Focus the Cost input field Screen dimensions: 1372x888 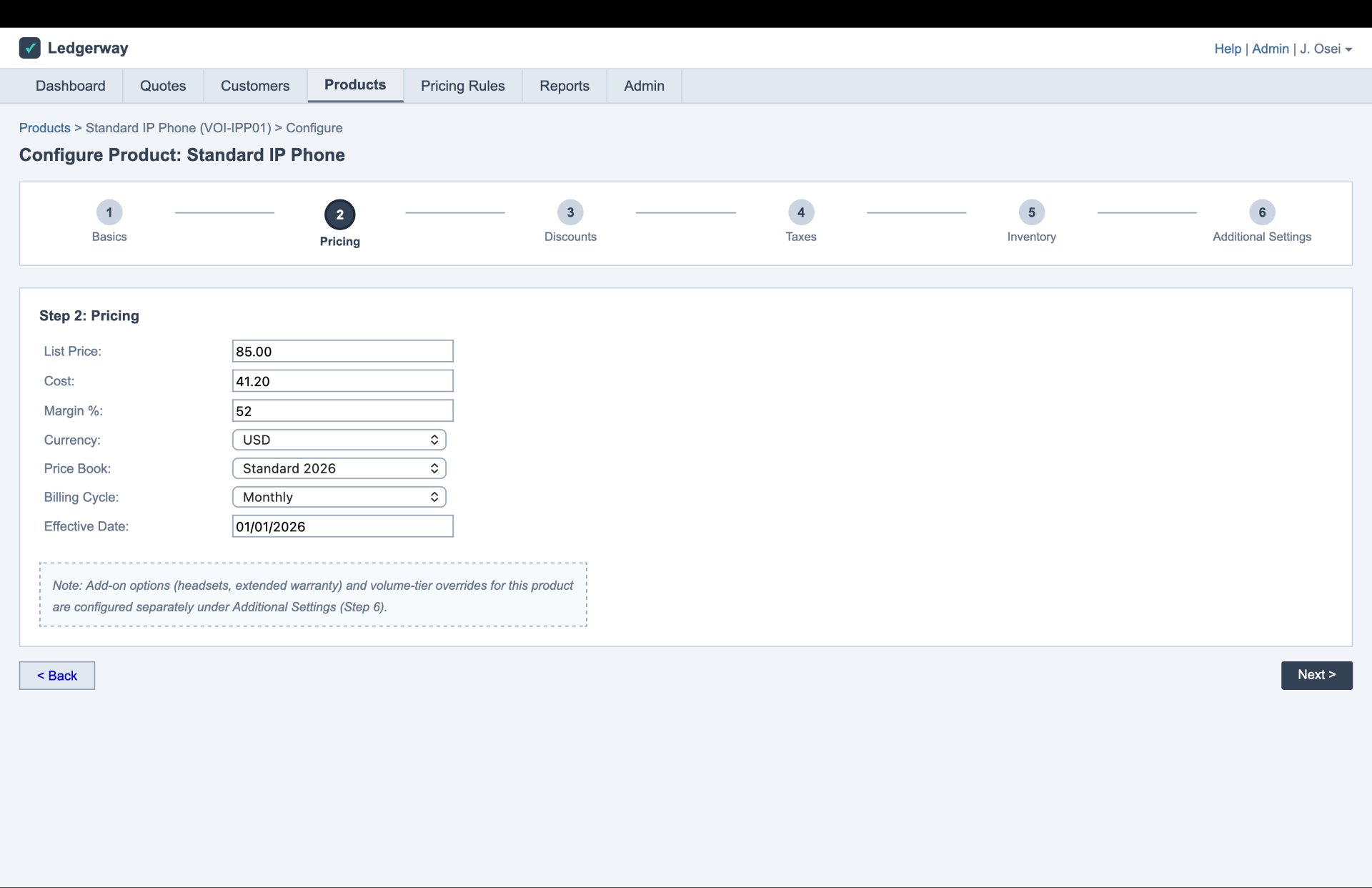pyautogui.click(x=343, y=381)
